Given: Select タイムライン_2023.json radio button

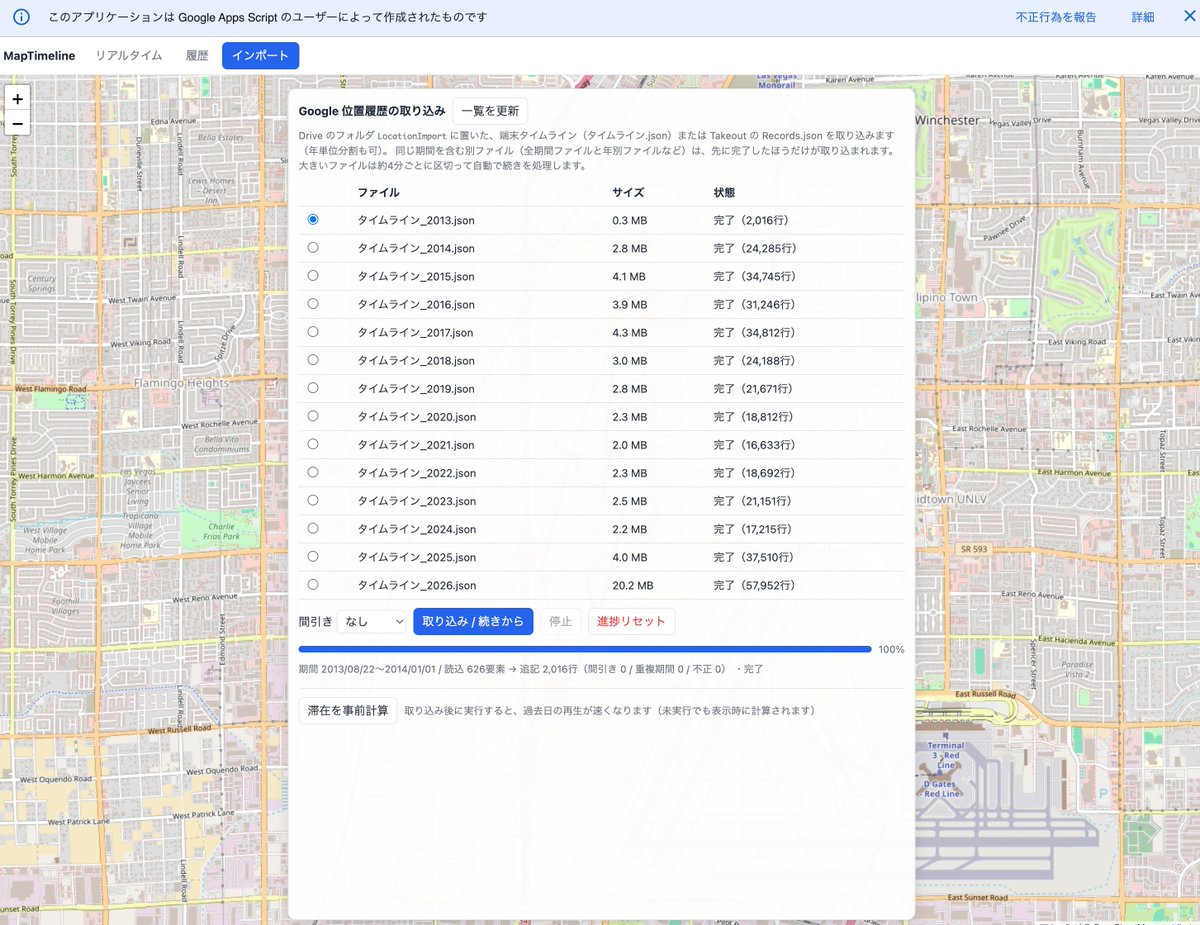Looking at the screenshot, I should 313,499.
